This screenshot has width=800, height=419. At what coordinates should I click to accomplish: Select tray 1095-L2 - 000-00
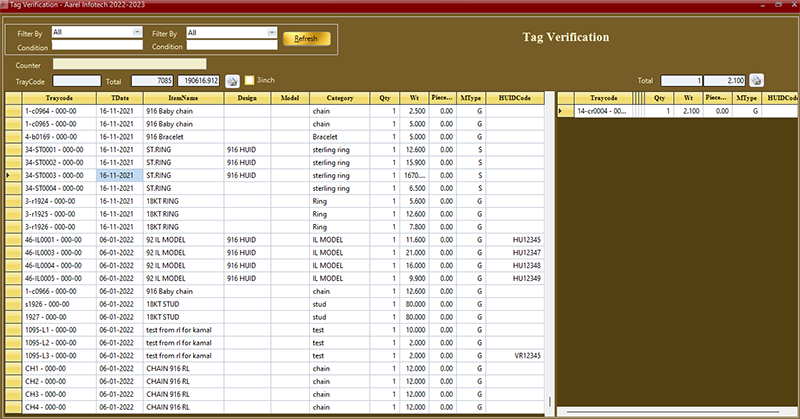tap(59, 343)
